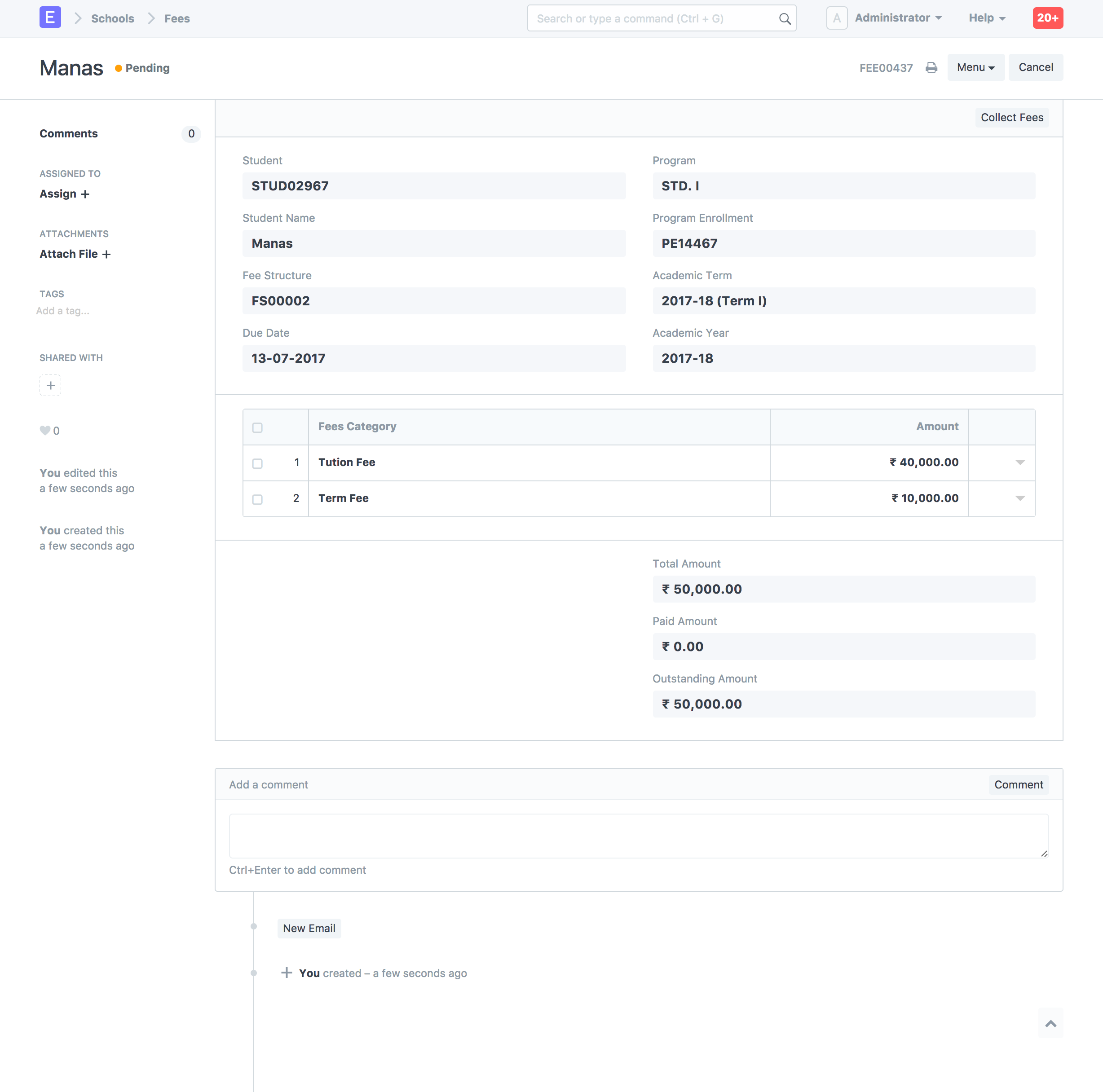Check the Tution Fee row checkbox

(257, 463)
